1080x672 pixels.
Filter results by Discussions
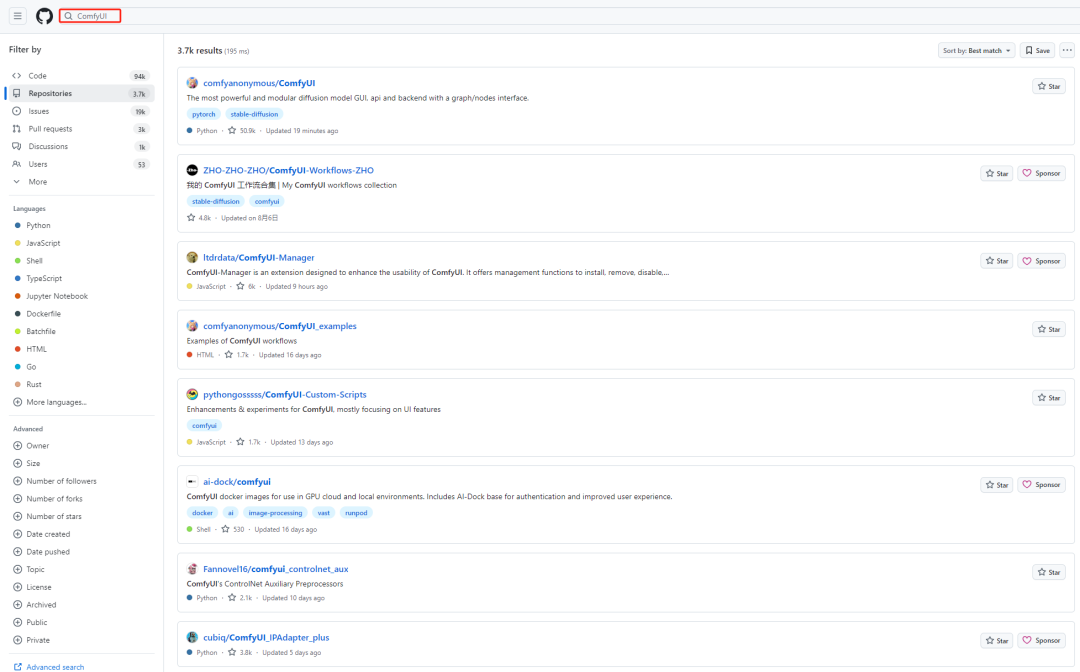coord(80,147)
